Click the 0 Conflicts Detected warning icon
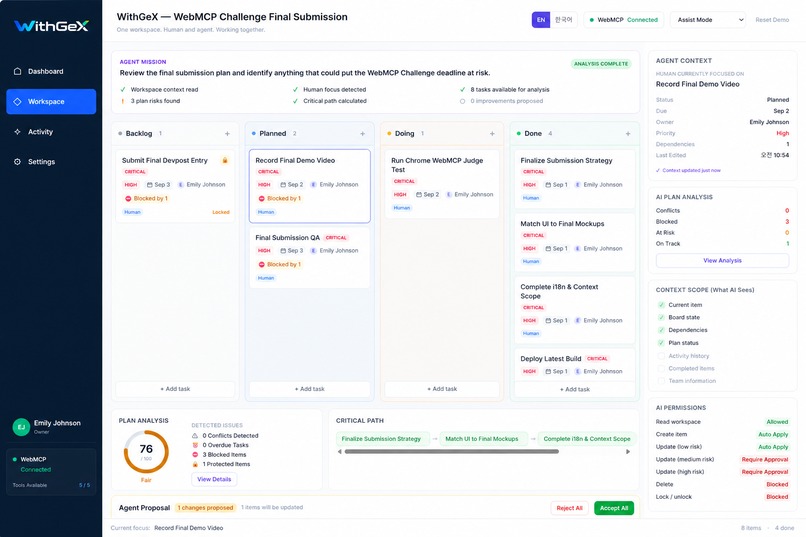 coord(195,436)
